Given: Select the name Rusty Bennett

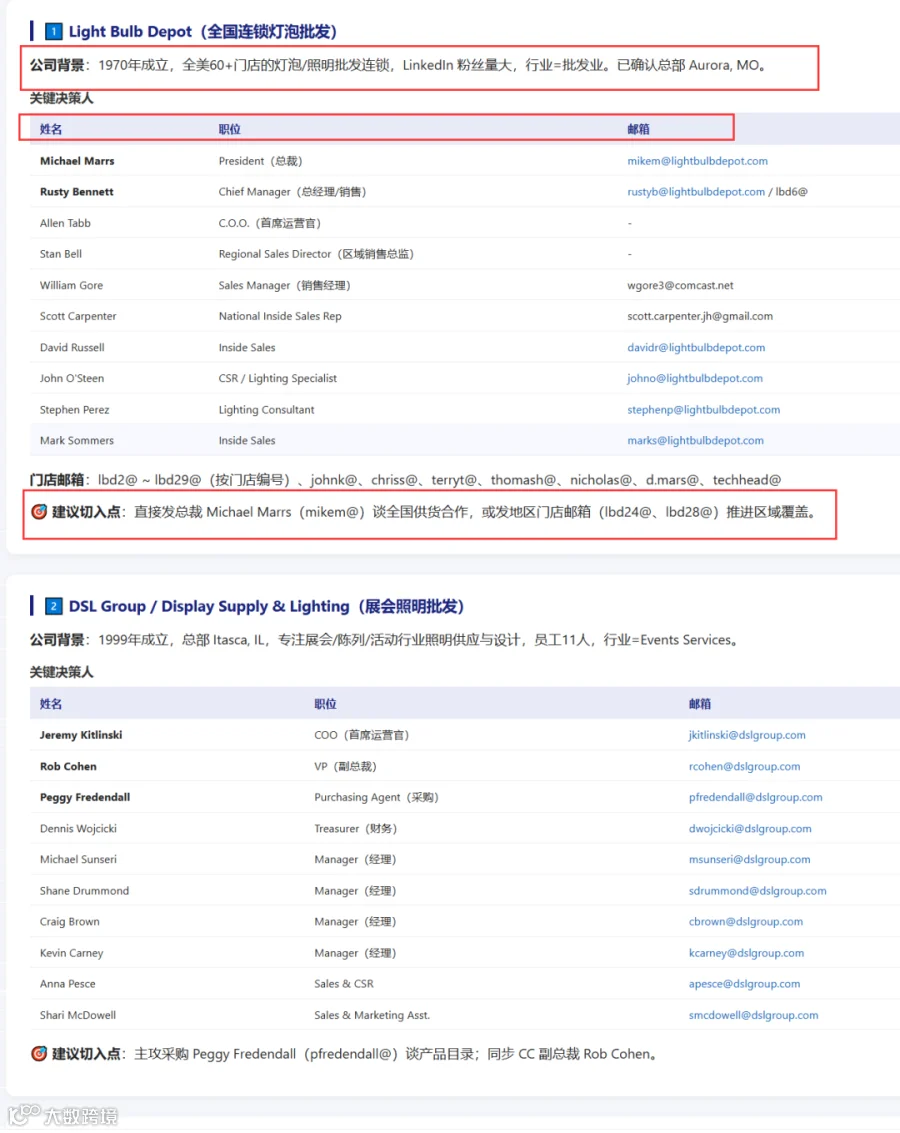Looking at the screenshot, I should [77, 192].
